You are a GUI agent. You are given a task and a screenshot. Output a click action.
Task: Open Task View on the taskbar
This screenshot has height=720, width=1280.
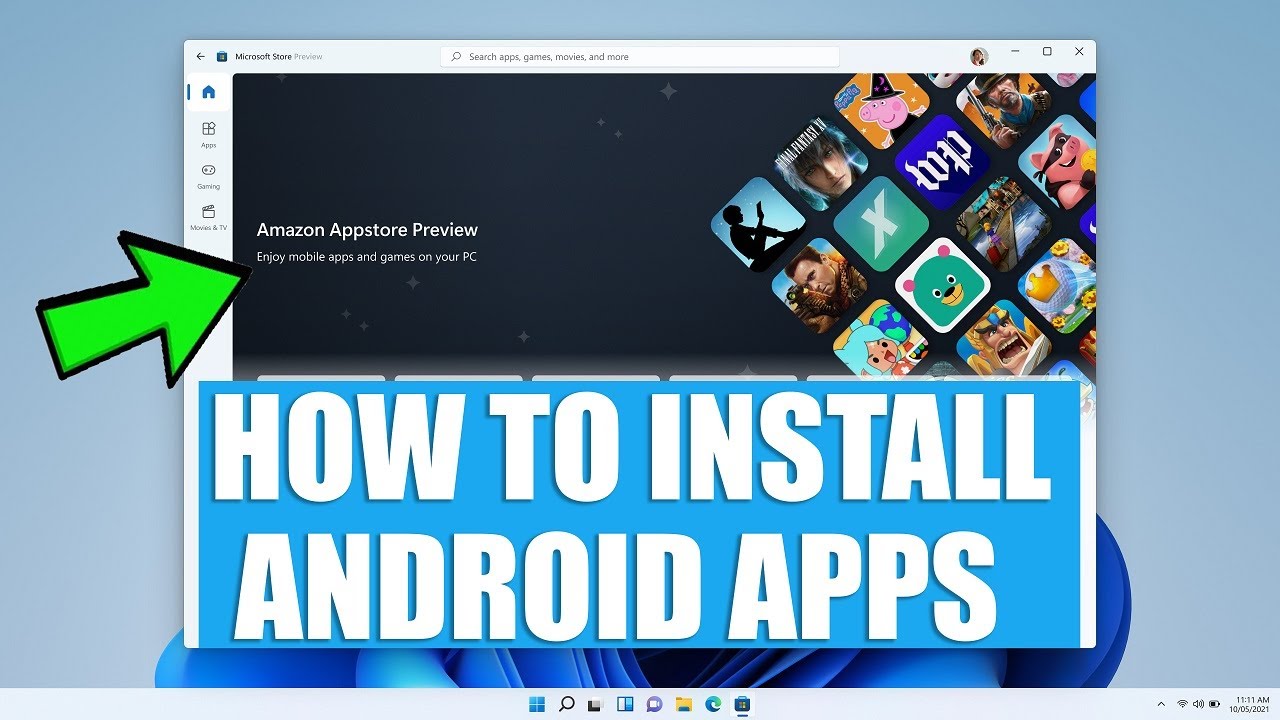click(596, 704)
